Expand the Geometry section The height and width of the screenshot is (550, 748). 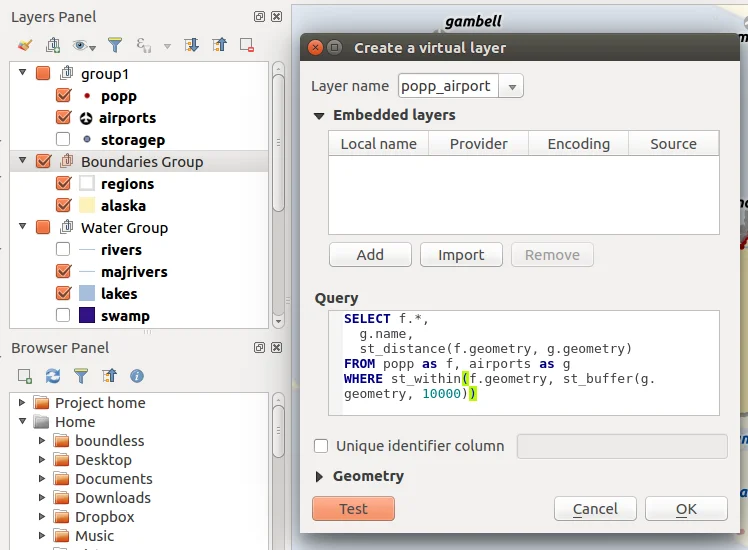[x=320, y=476]
